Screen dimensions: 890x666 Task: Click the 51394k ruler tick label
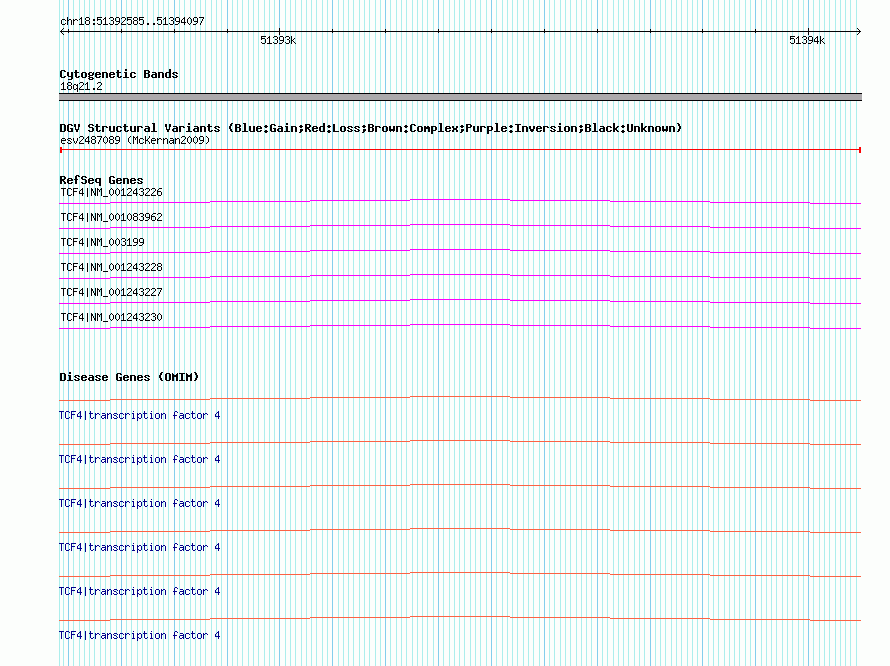[x=807, y=40]
